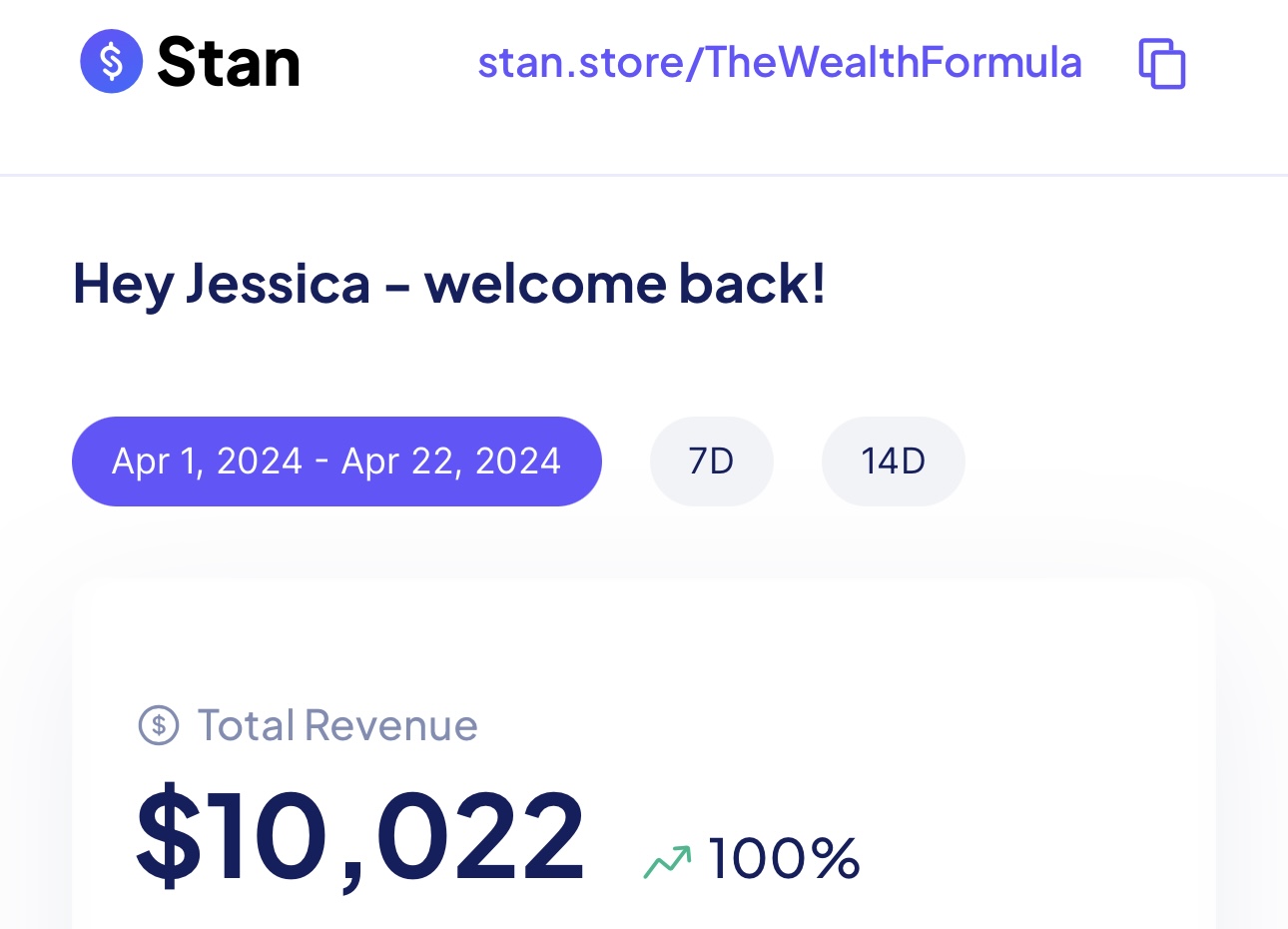Click the 'welcome back!' text
Image resolution: width=1288 pixels, height=929 pixels.
[x=625, y=284]
